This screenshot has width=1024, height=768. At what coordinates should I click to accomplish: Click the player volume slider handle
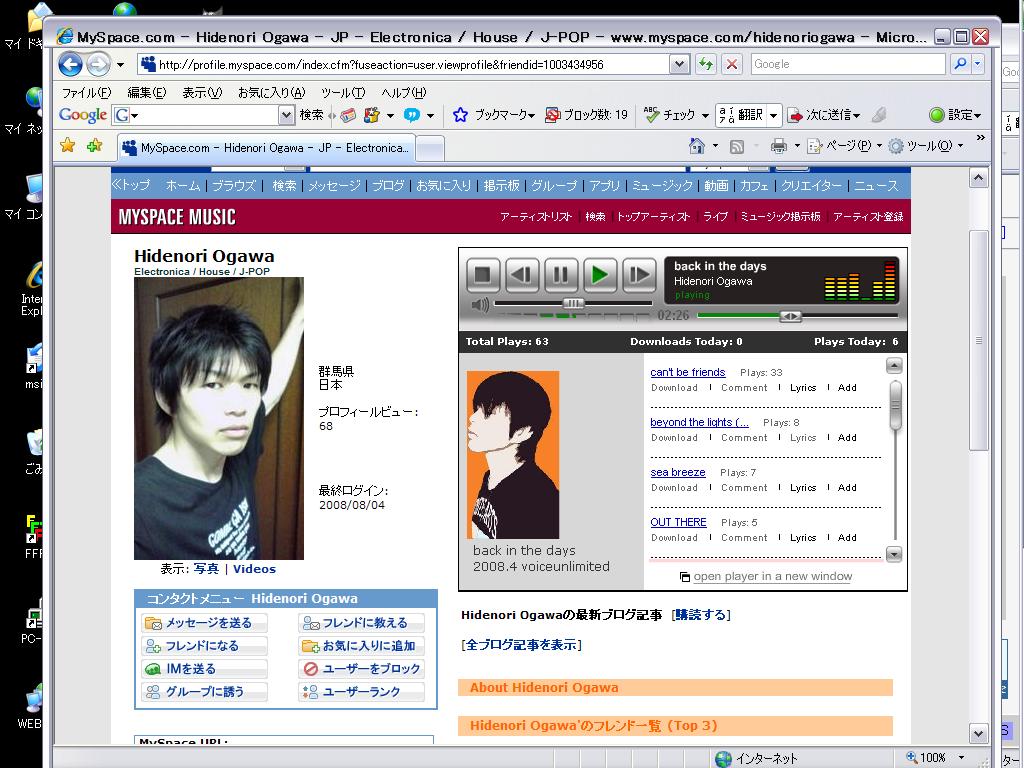pos(573,303)
